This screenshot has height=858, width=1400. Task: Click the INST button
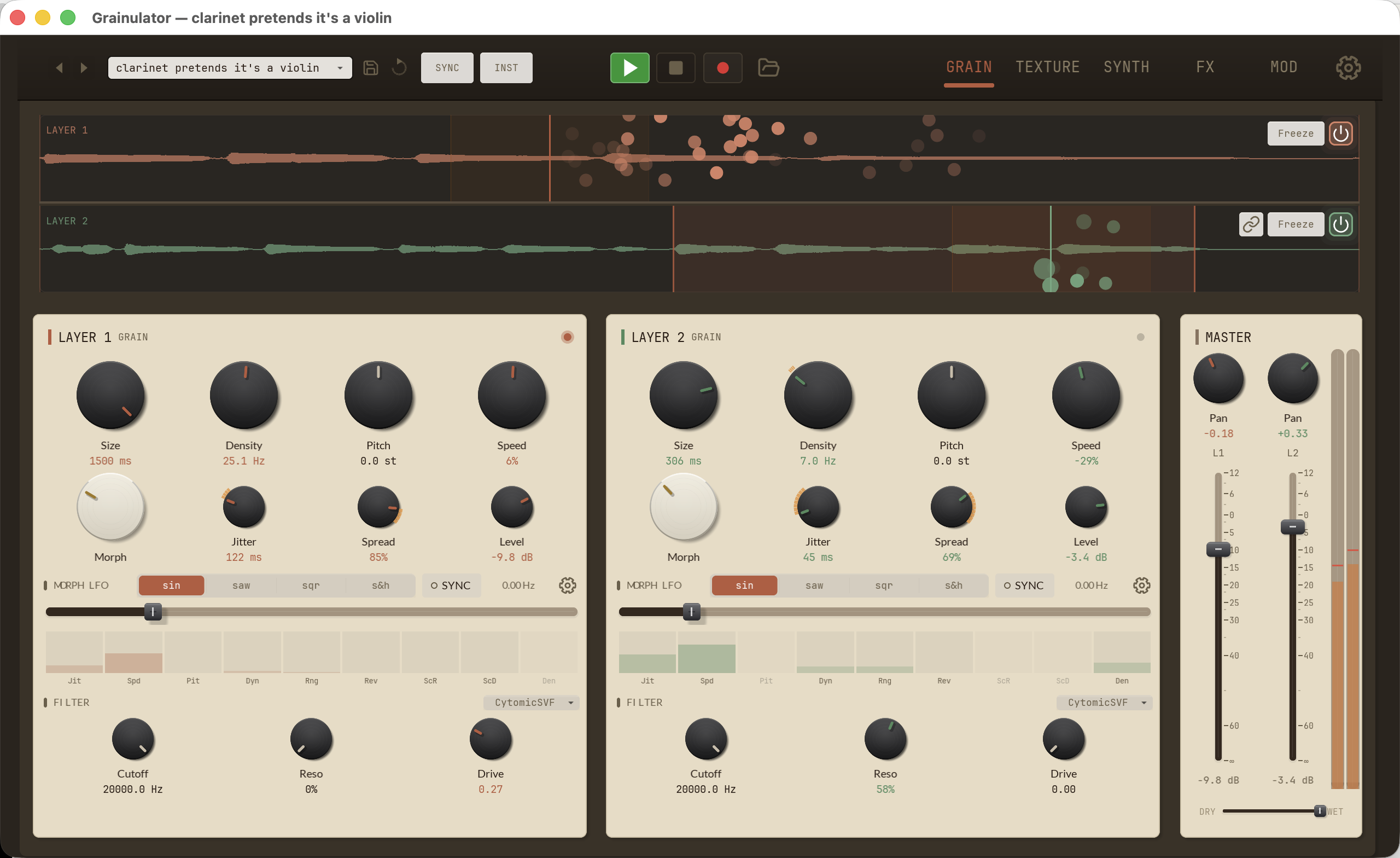tap(506, 68)
